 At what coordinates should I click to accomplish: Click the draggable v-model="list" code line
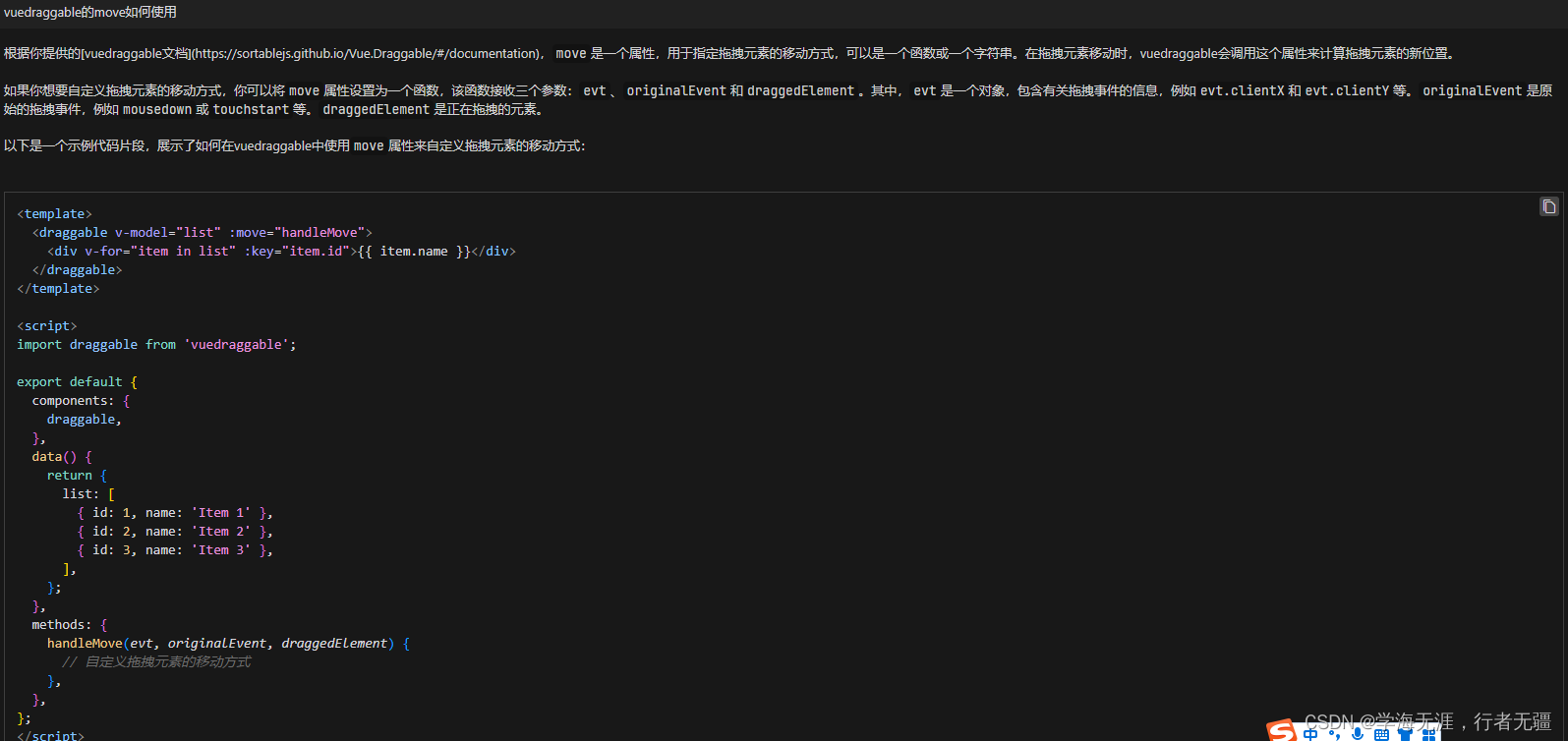[203, 232]
